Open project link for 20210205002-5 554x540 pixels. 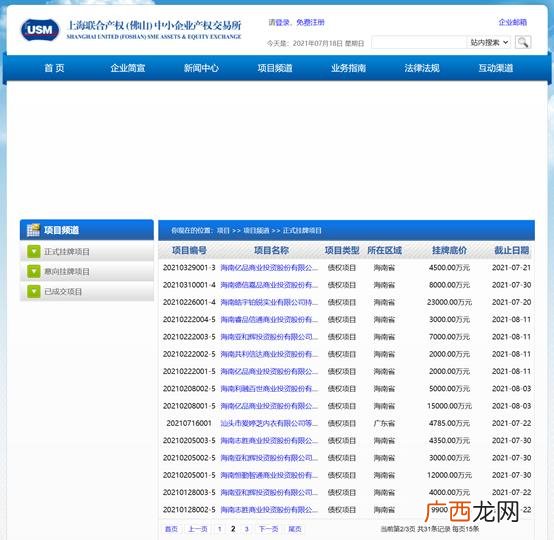pyautogui.click(x=269, y=458)
